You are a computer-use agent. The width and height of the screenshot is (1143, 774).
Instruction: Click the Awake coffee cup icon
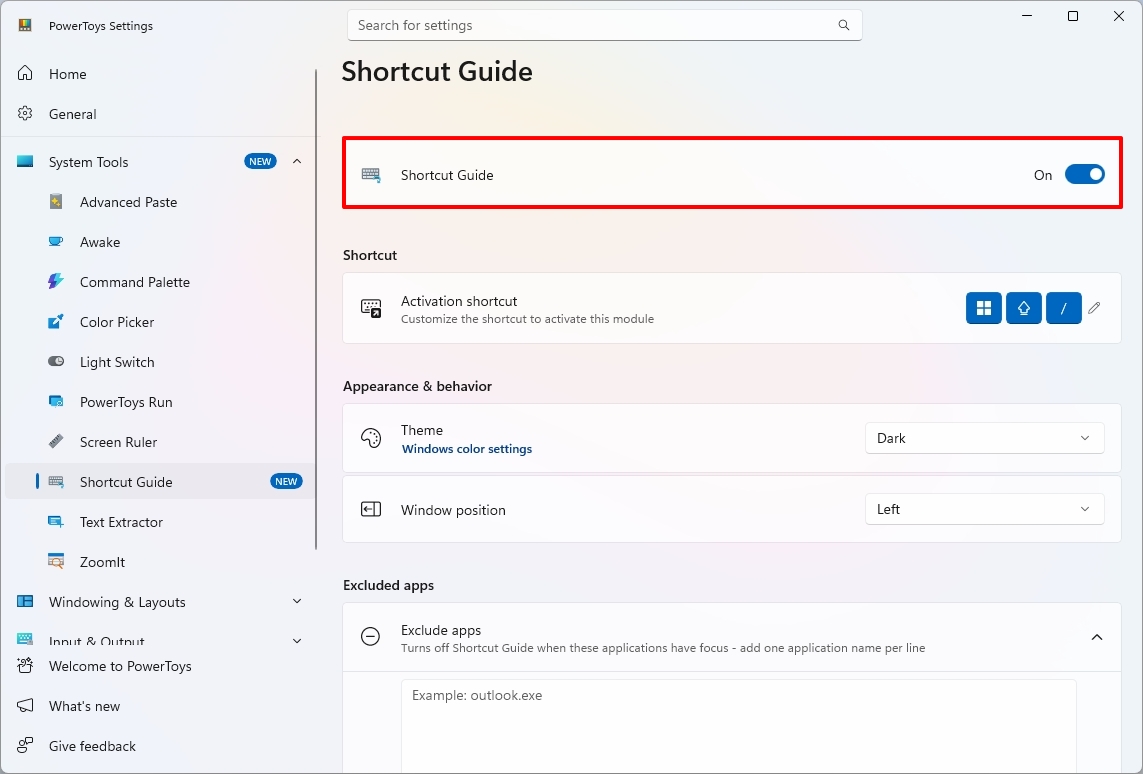[x=56, y=242]
